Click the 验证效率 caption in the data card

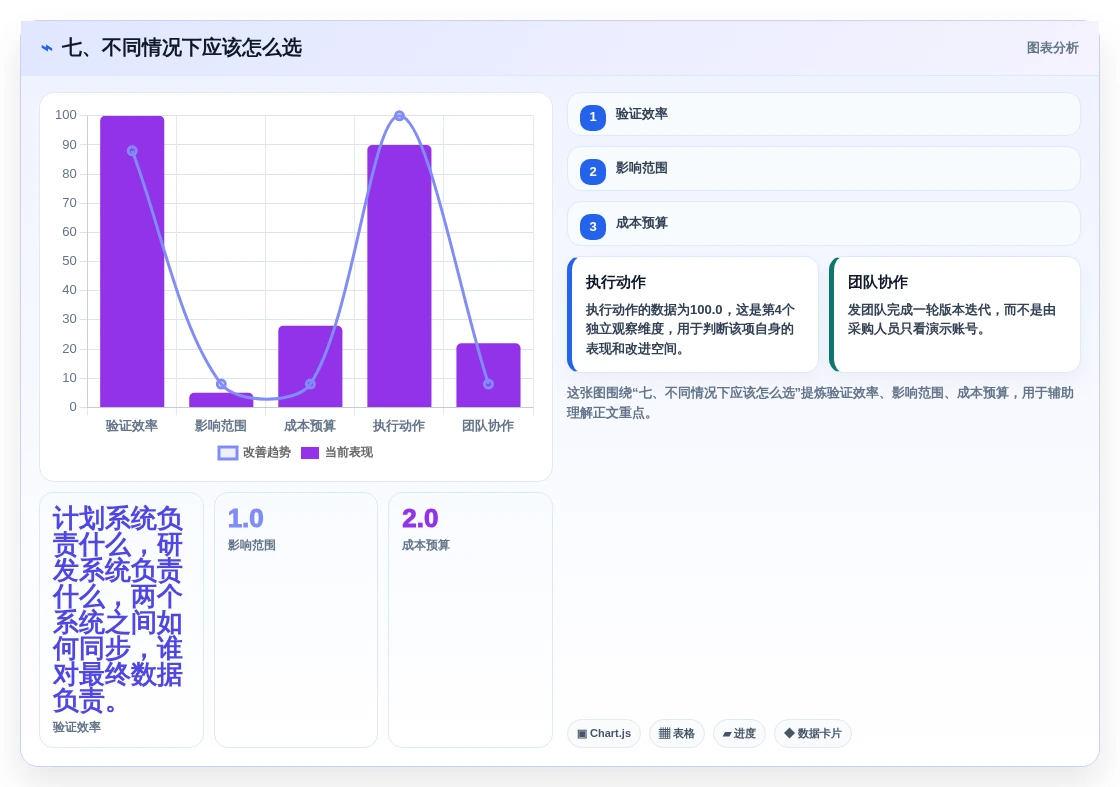[76, 727]
